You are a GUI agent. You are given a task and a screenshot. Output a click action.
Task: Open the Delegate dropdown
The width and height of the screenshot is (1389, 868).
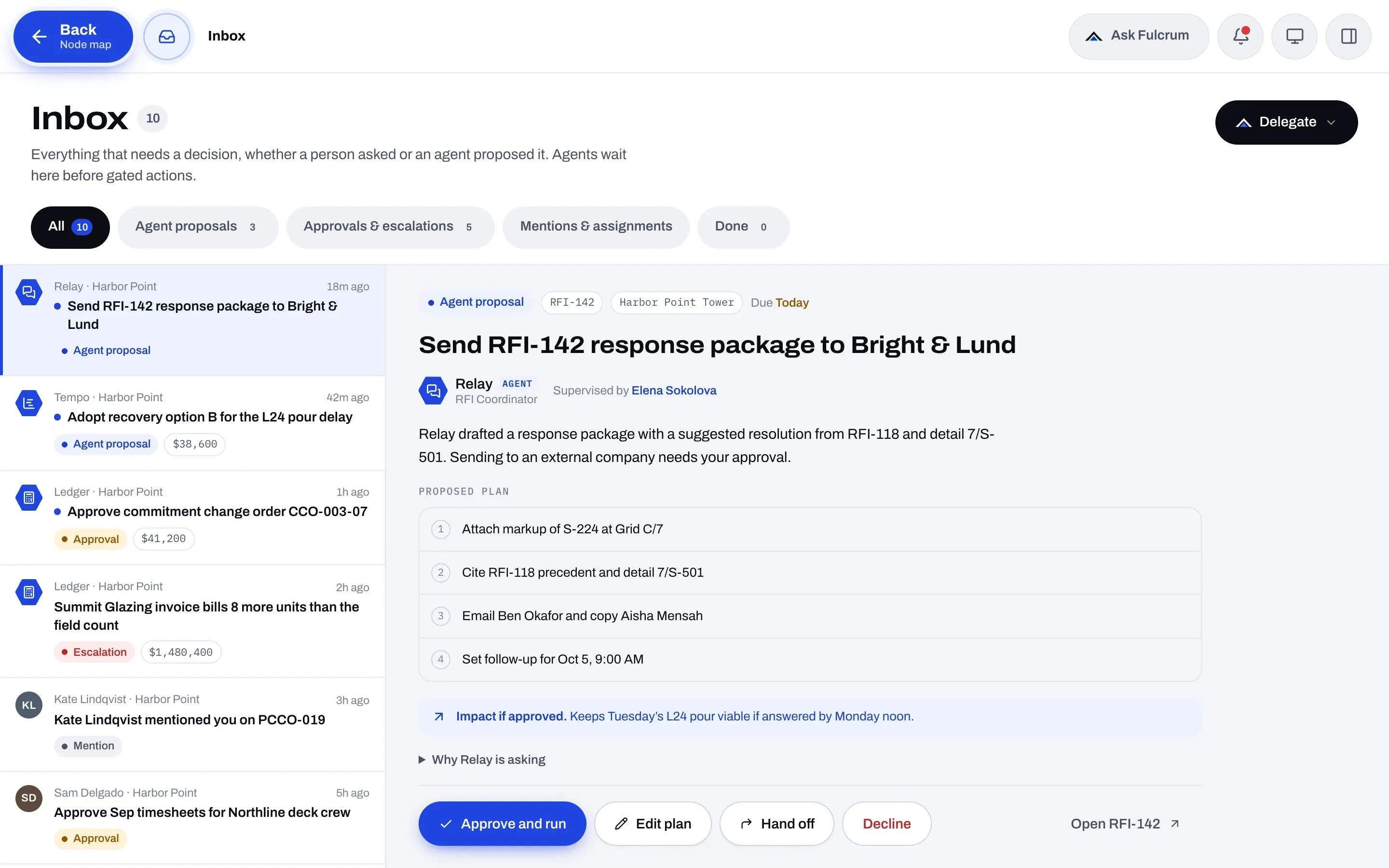1286,122
